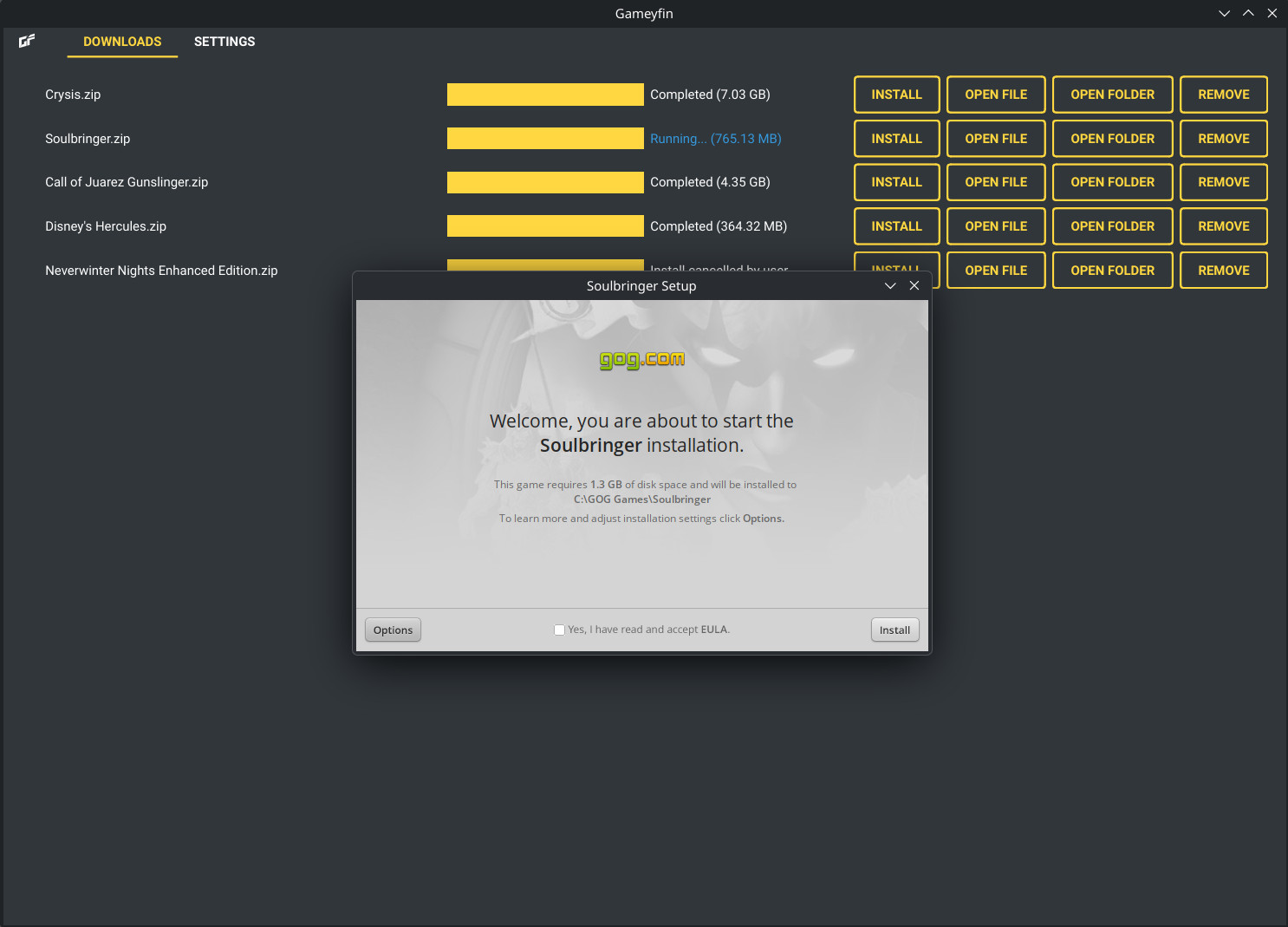Click Crysis.zip progress bar
The width and height of the screenshot is (1288, 927).
pos(545,95)
